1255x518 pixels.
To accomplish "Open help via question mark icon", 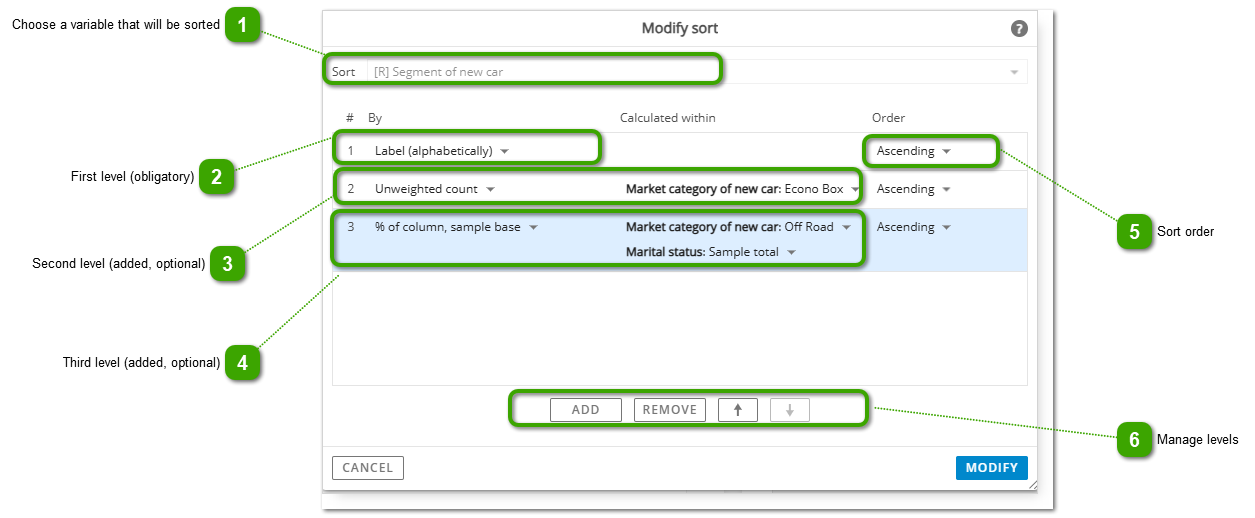I will point(1019,29).
